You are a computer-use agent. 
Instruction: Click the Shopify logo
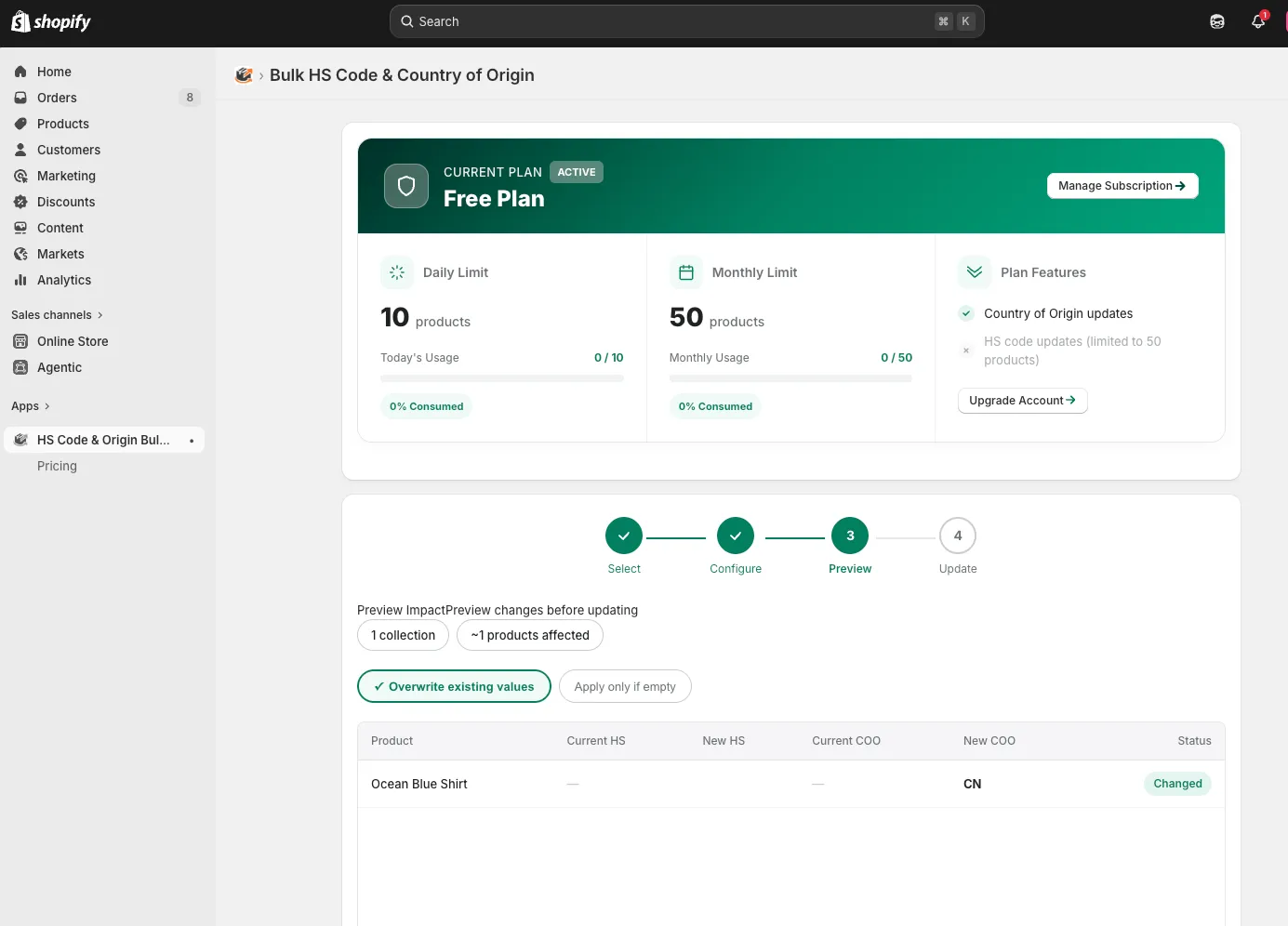coord(51,21)
